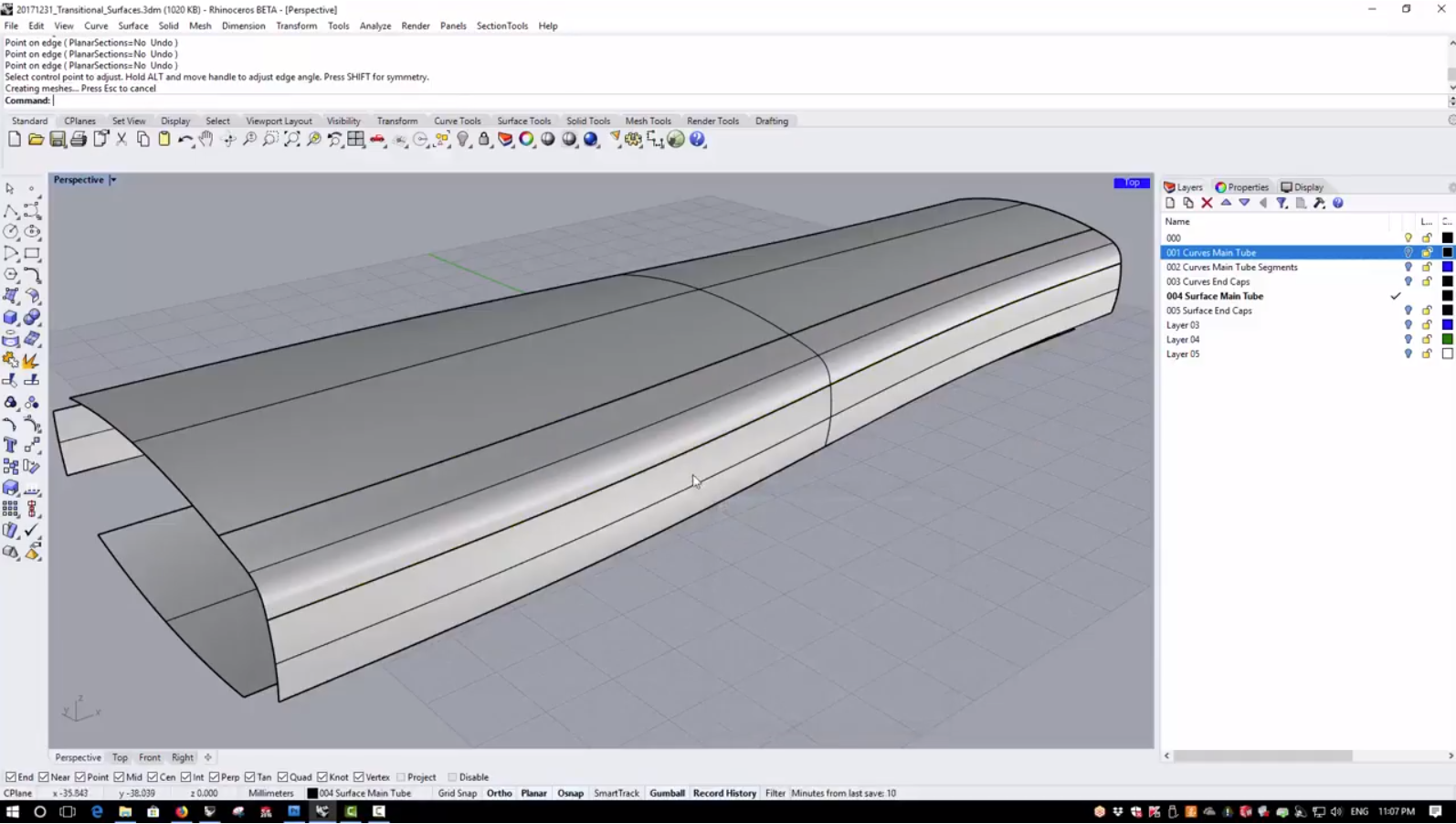This screenshot has height=824, width=1456.
Task: Toggle Gumball in status bar
Action: click(x=667, y=794)
